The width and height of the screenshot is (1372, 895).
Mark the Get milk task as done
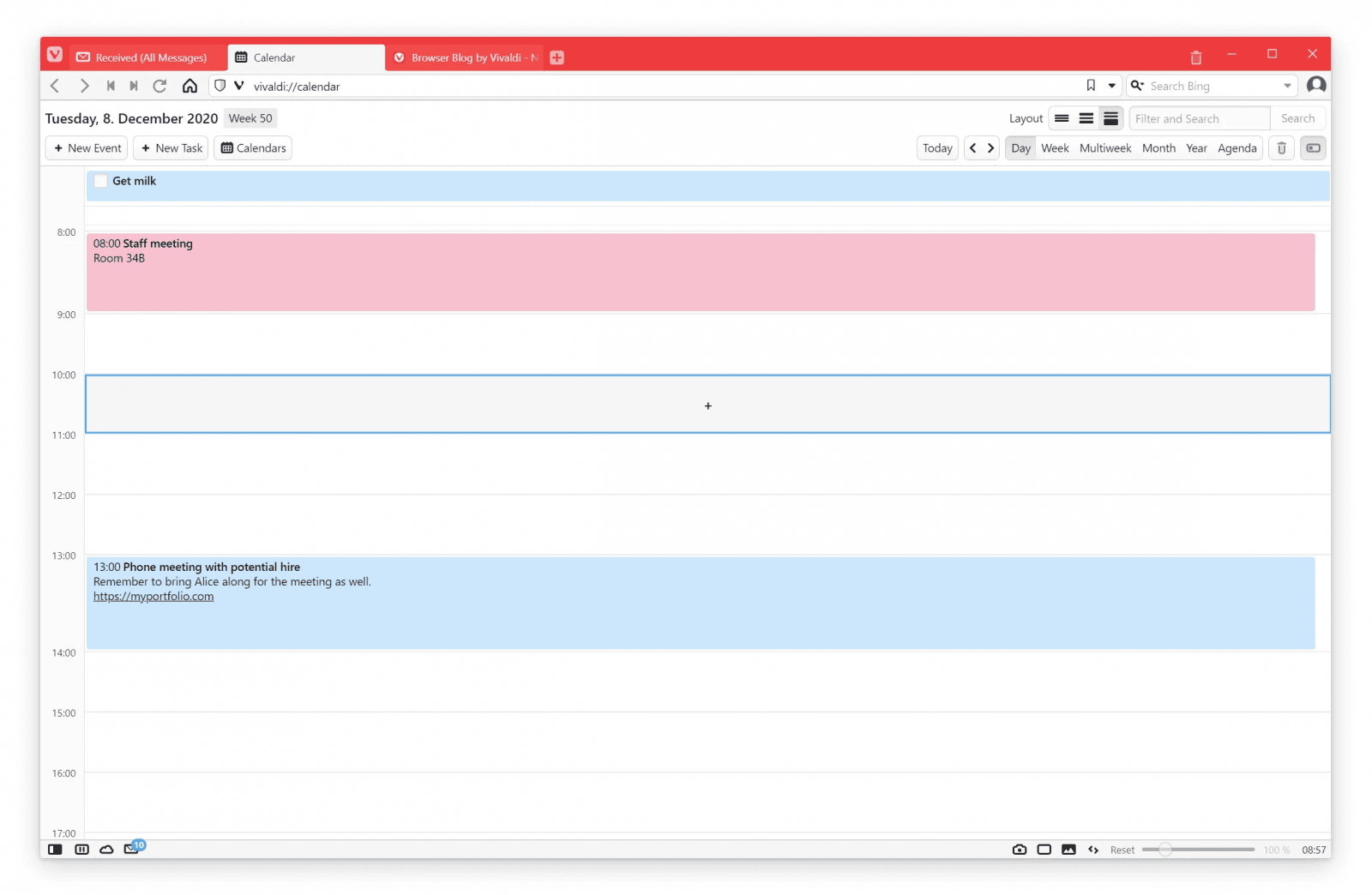tap(100, 181)
